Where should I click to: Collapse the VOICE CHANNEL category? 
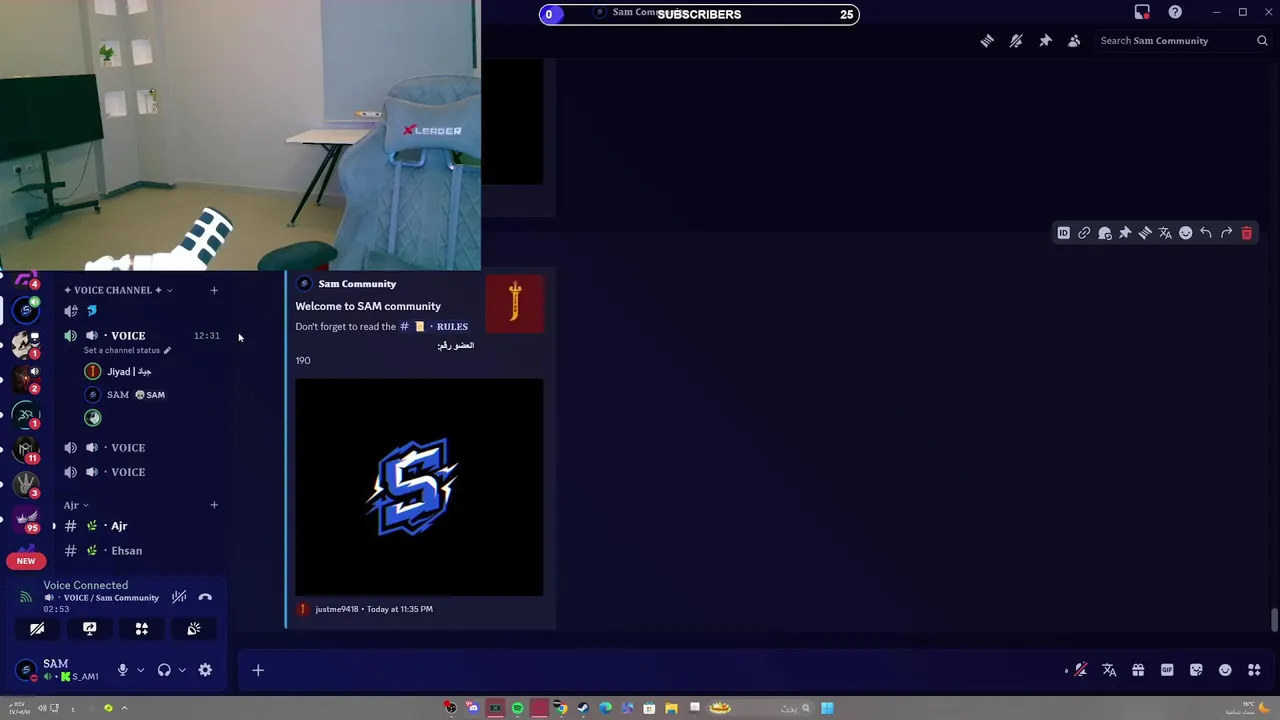coord(118,290)
